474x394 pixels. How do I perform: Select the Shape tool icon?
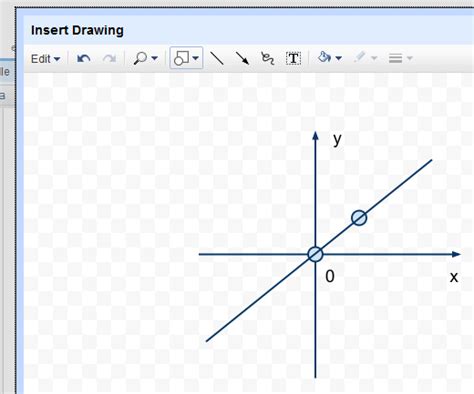pyautogui.click(x=181, y=58)
